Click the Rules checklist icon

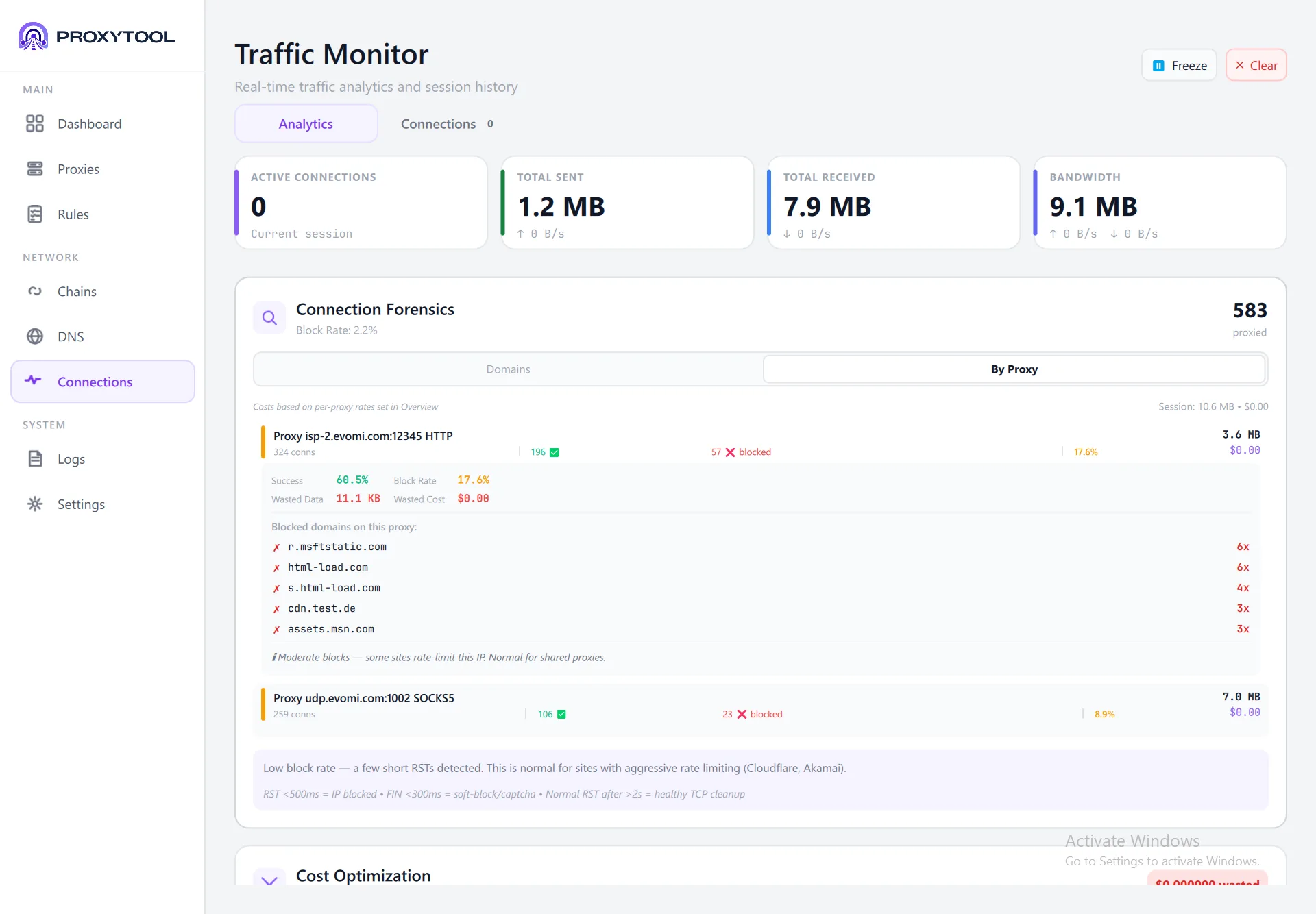click(x=35, y=214)
